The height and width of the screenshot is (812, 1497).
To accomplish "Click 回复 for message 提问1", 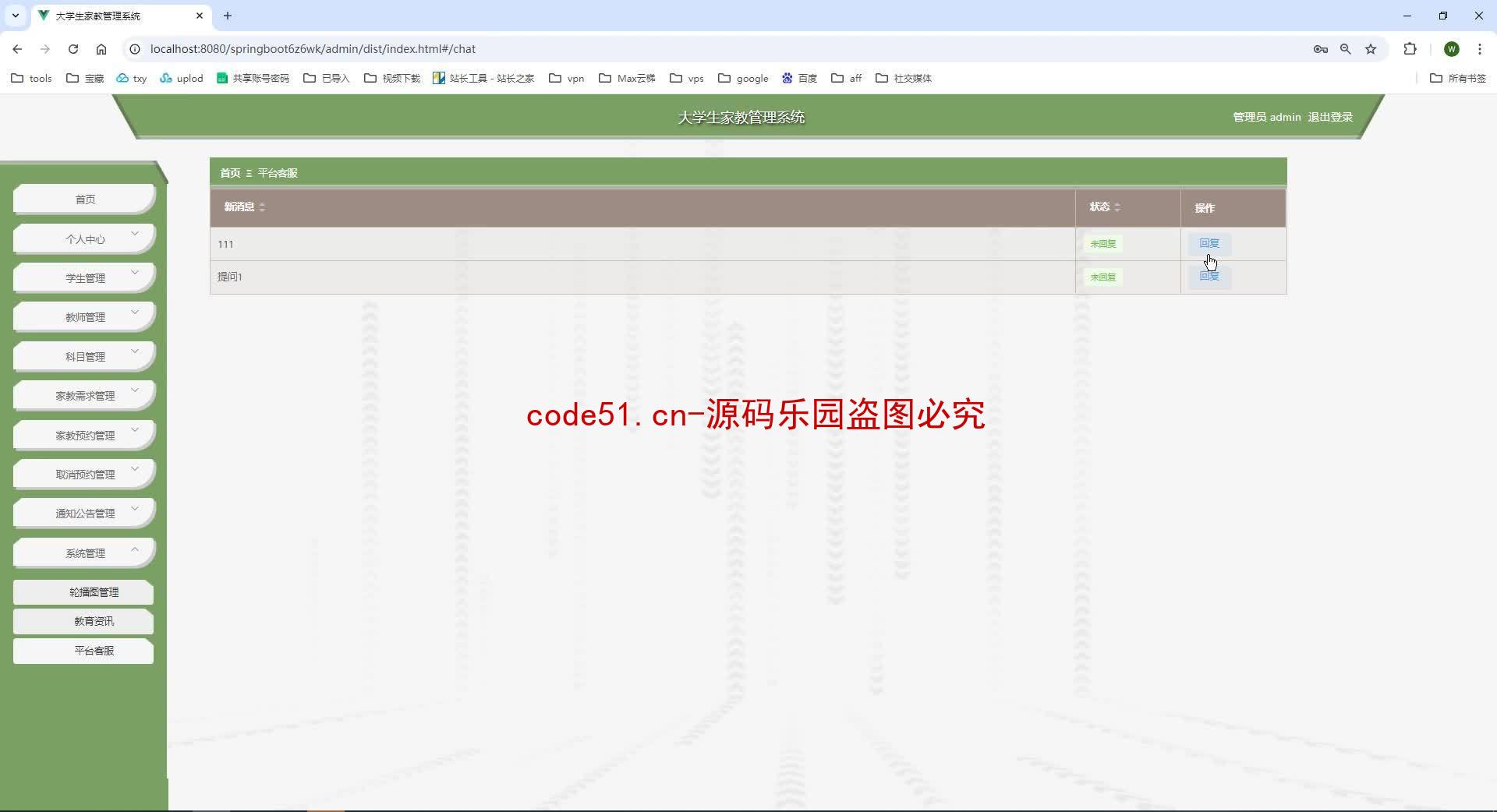I will pyautogui.click(x=1209, y=276).
